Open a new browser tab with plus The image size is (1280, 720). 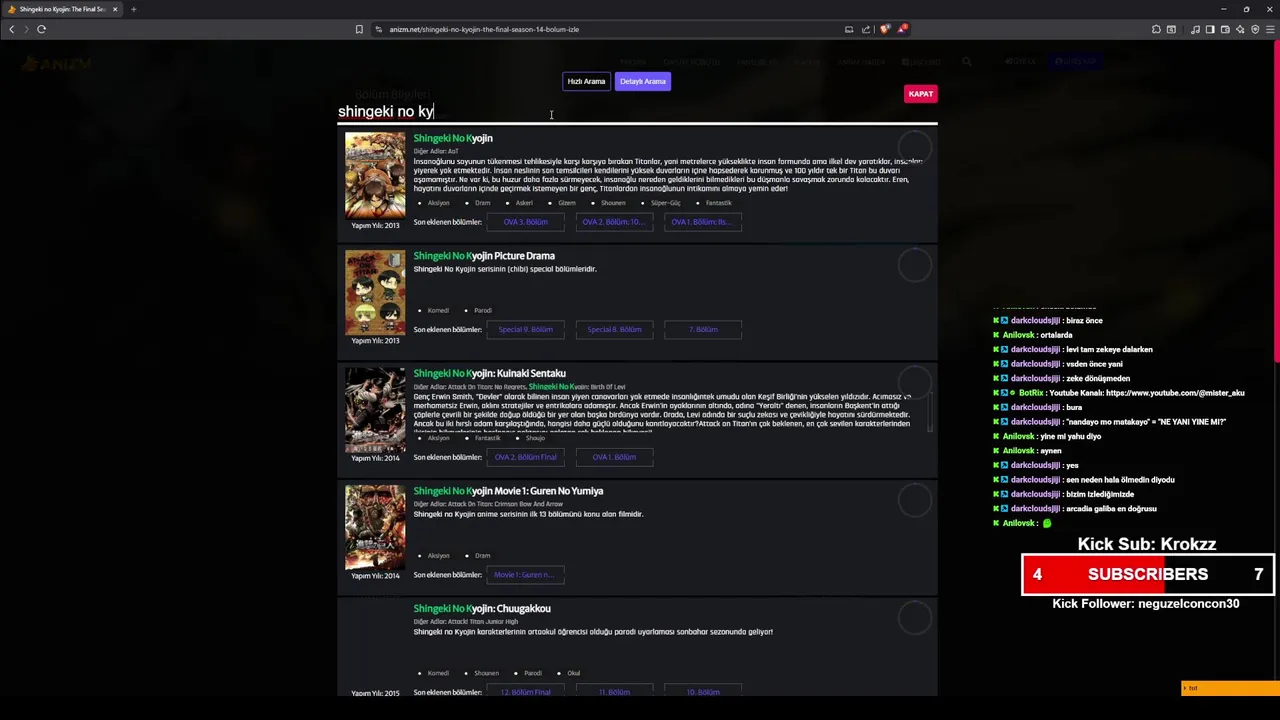[133, 9]
